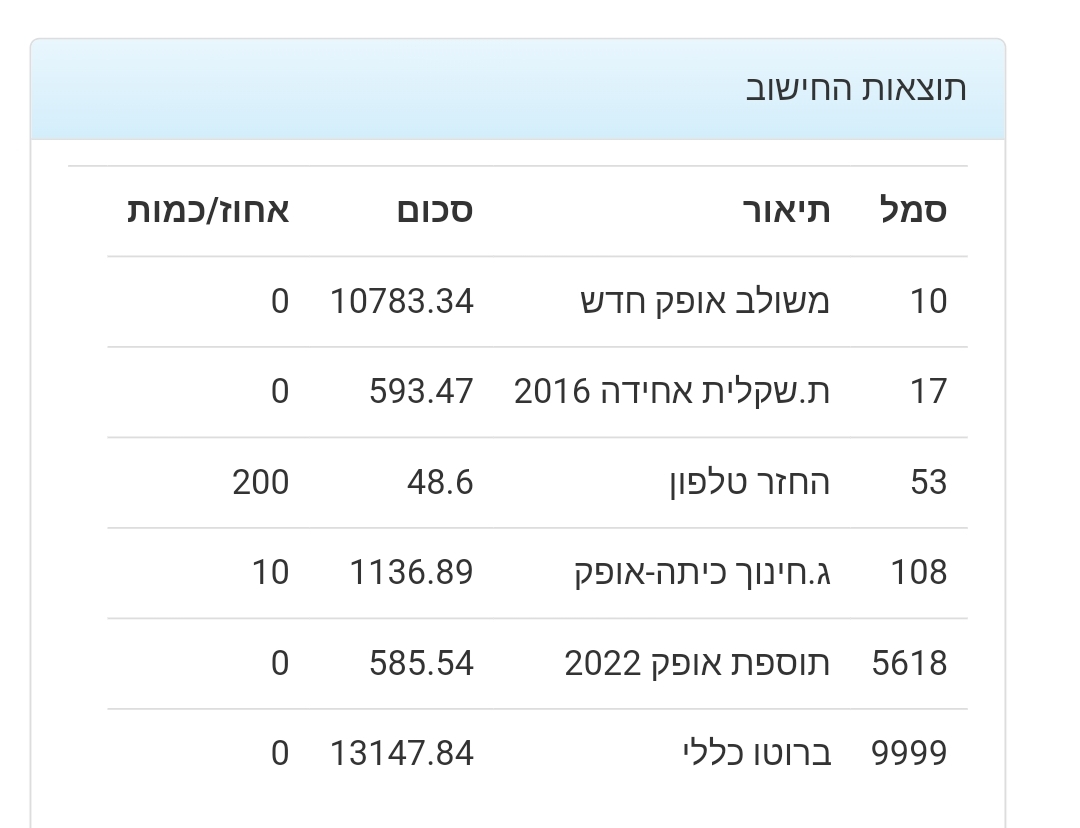The height and width of the screenshot is (828, 1080).
Task: Click the תיאור column header
Action: (787, 211)
